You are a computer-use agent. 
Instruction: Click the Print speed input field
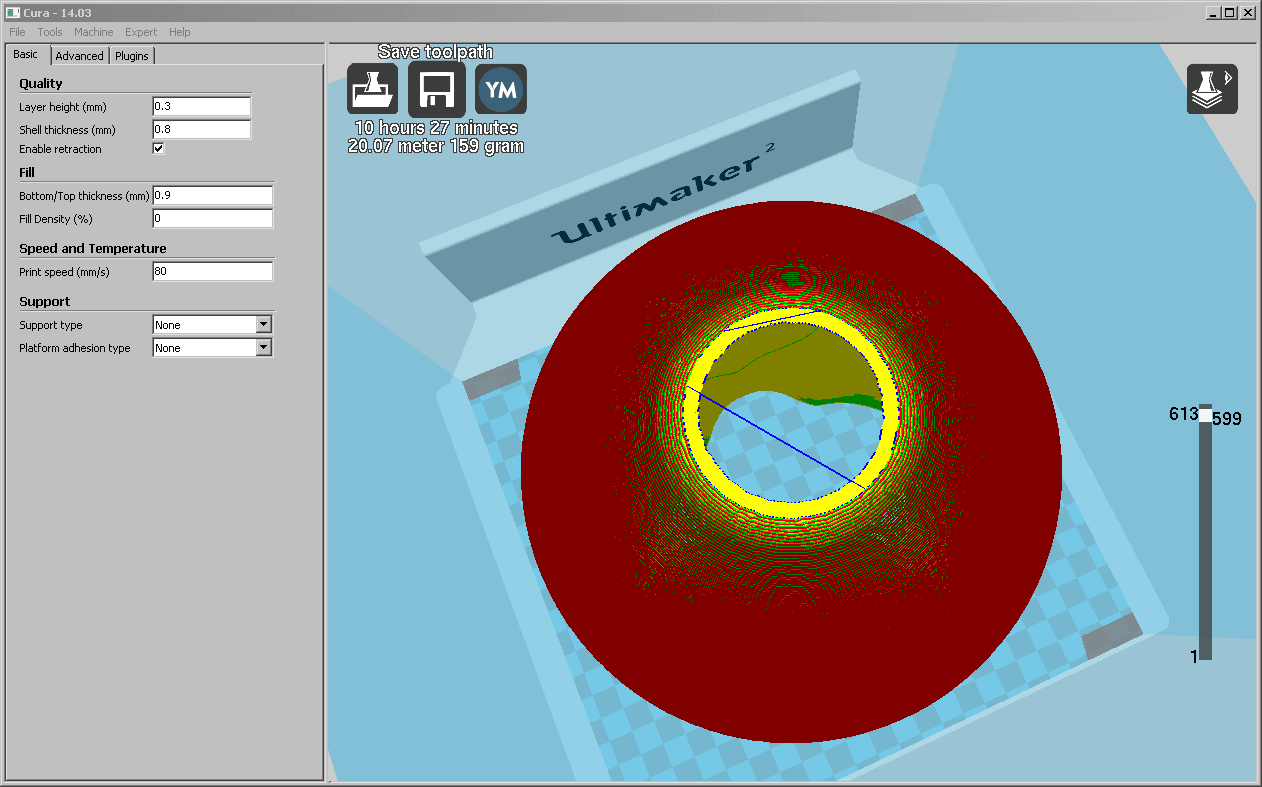(212, 271)
